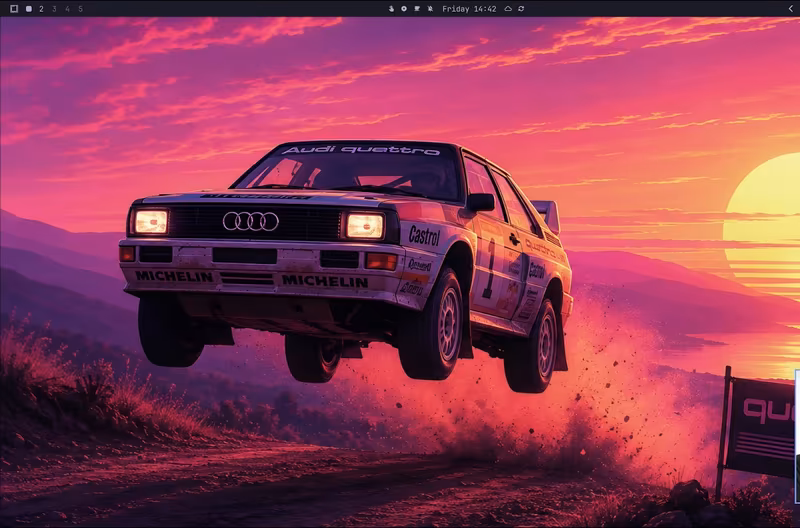This screenshot has width=800, height=528.
Task: Open the launcher icon at the bar's far left
Action: coord(14,9)
